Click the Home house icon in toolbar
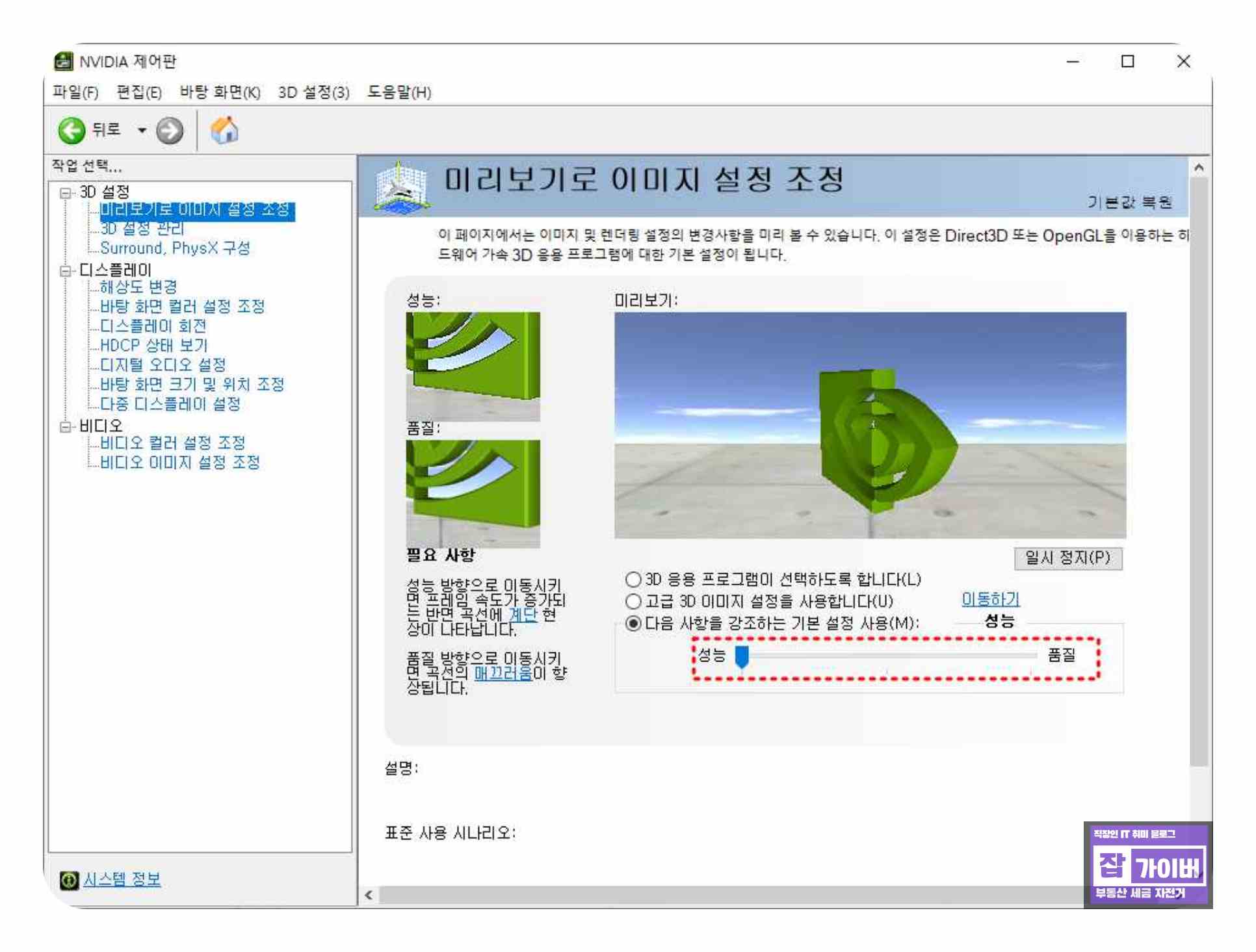 coord(224,131)
